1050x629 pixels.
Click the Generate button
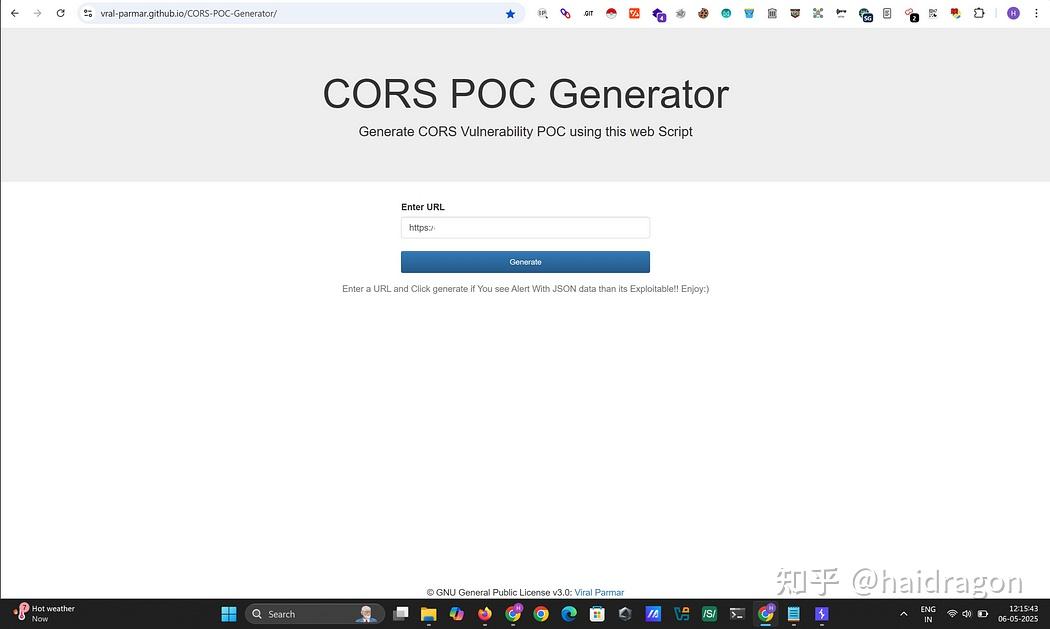point(525,261)
